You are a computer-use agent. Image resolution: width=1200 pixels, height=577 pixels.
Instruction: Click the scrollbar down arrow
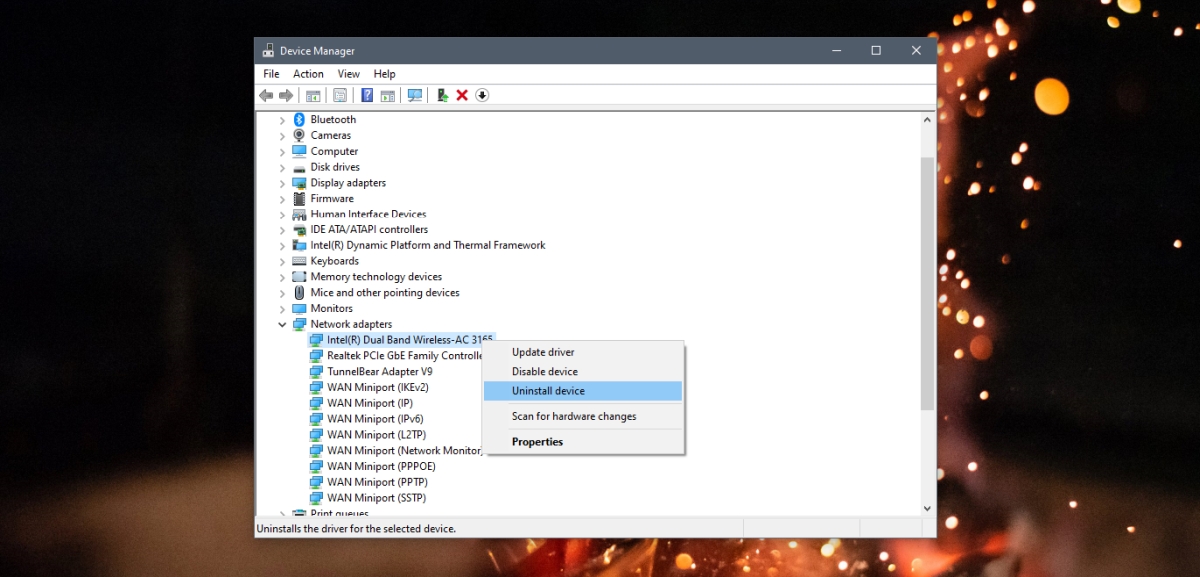click(x=927, y=508)
